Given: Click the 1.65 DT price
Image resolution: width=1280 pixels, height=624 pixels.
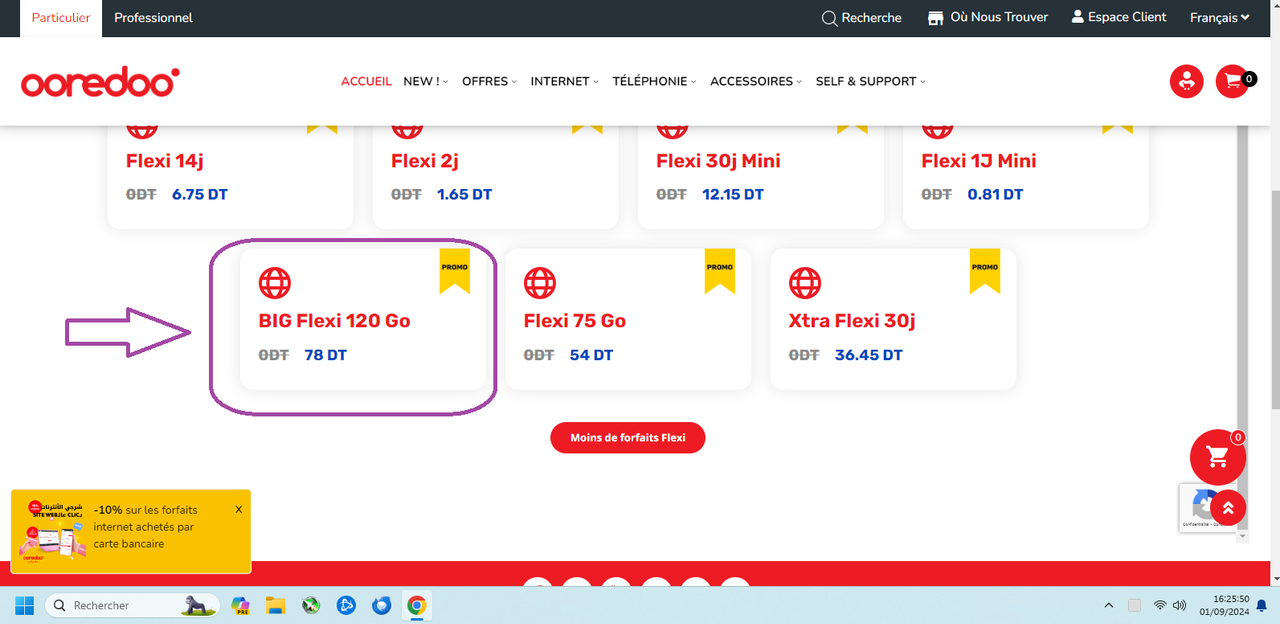Looking at the screenshot, I should coord(465,194).
